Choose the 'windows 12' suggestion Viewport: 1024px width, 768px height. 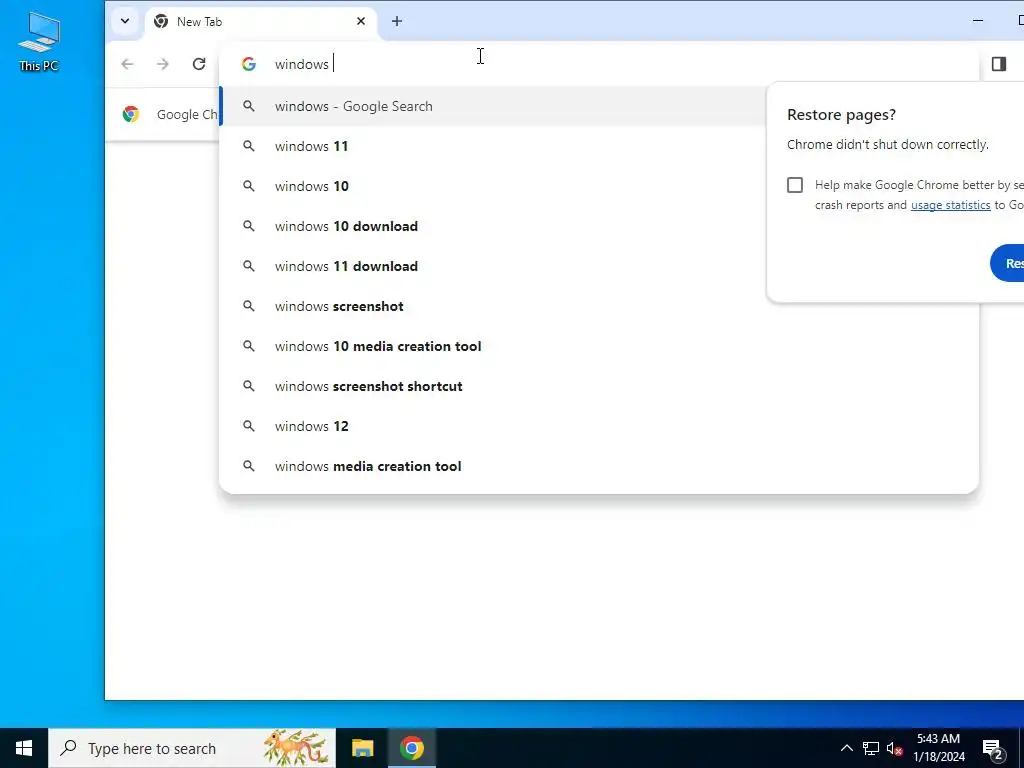[x=598, y=426]
